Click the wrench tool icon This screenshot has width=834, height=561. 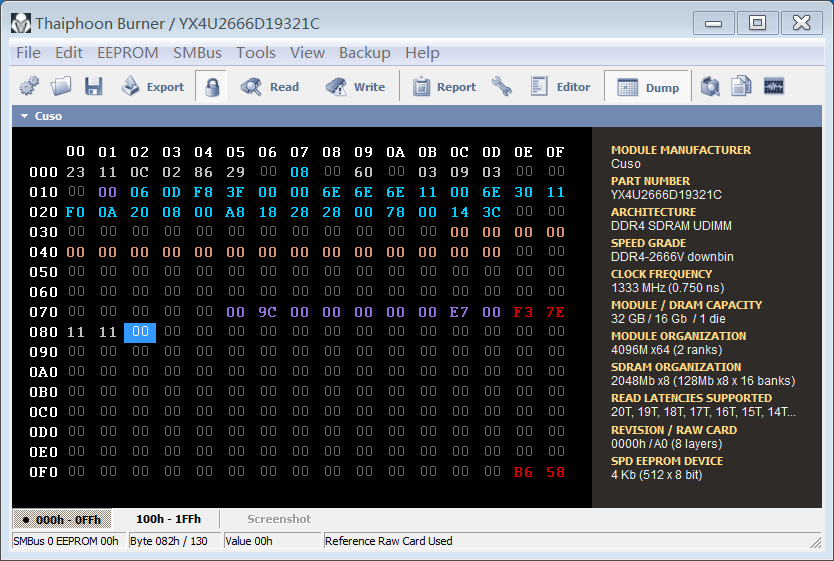point(501,87)
